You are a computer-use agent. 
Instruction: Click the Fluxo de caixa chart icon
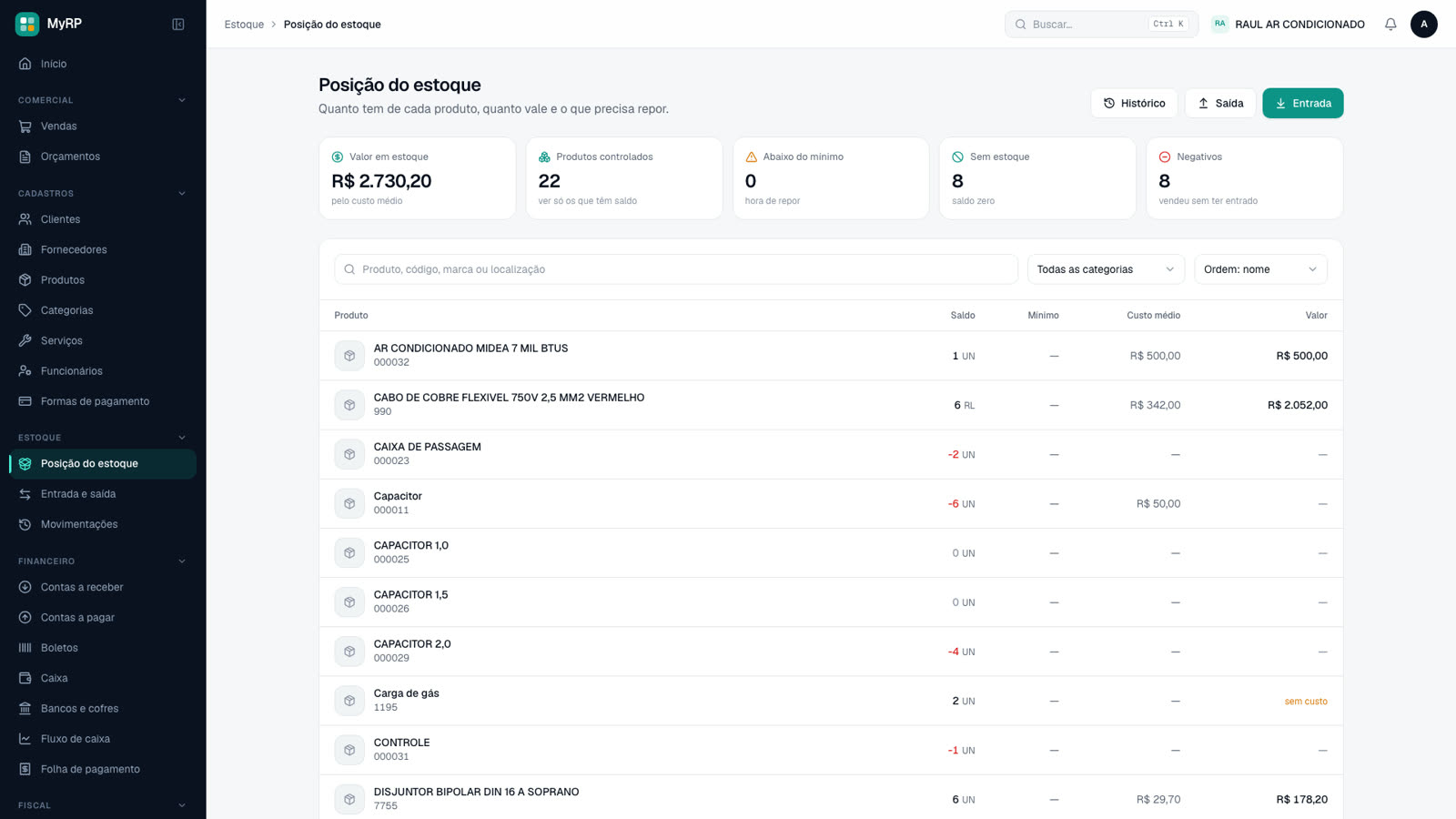[x=25, y=739]
